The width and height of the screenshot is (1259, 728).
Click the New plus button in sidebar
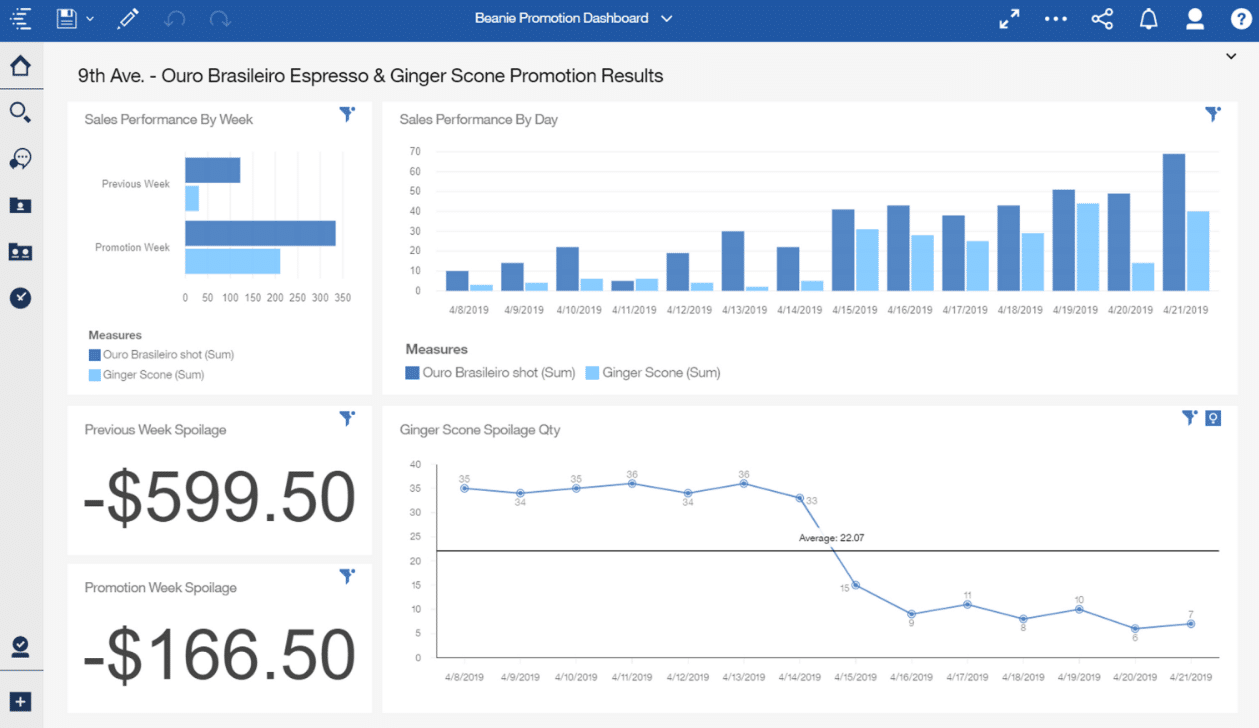(20, 702)
